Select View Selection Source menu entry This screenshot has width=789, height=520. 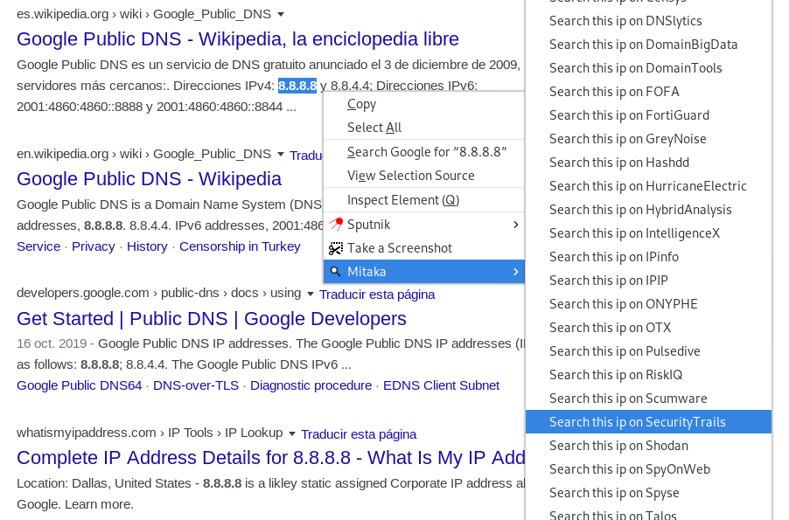[x=424, y=175]
